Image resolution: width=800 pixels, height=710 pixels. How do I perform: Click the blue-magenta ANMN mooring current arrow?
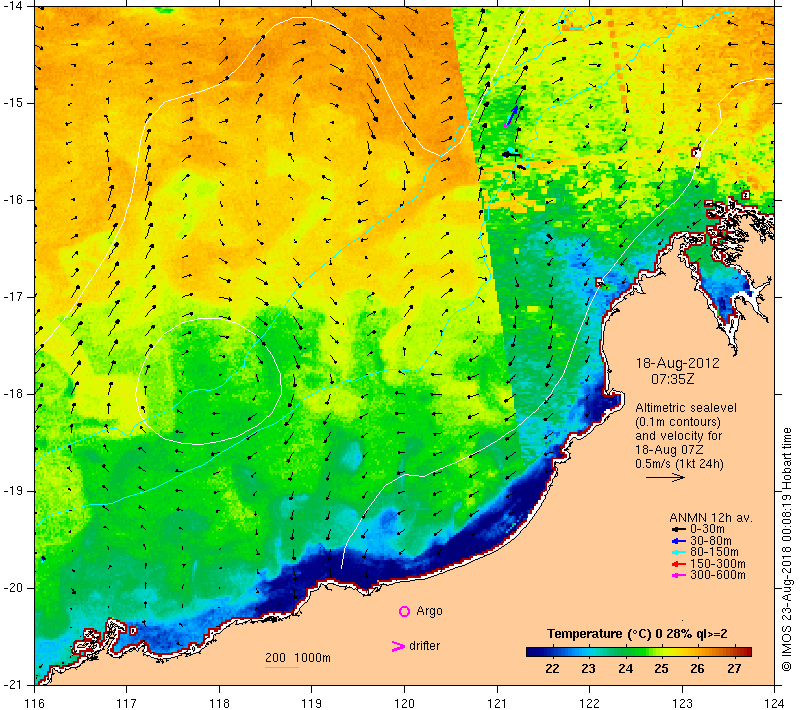pos(511,116)
